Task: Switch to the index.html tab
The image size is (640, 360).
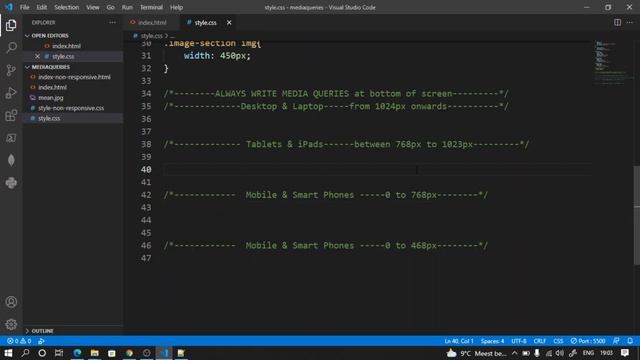Action: click(x=151, y=22)
